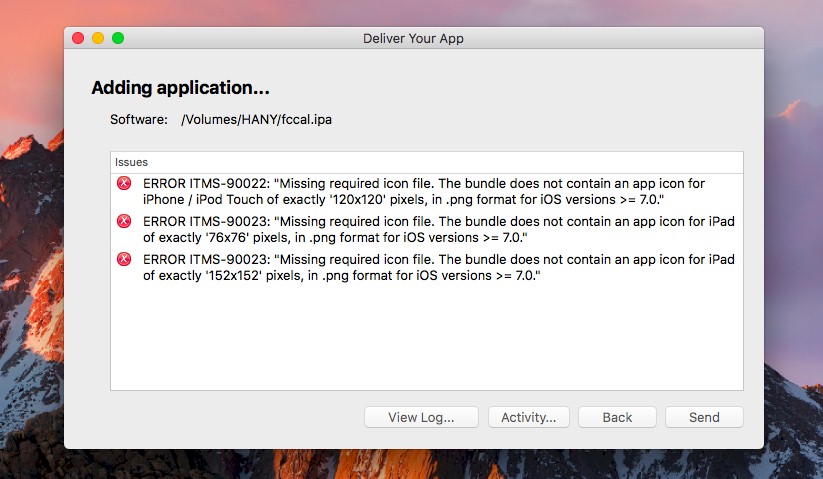
Task: Click the error icon beside the 152x152 issue
Action: pyautogui.click(x=124, y=259)
